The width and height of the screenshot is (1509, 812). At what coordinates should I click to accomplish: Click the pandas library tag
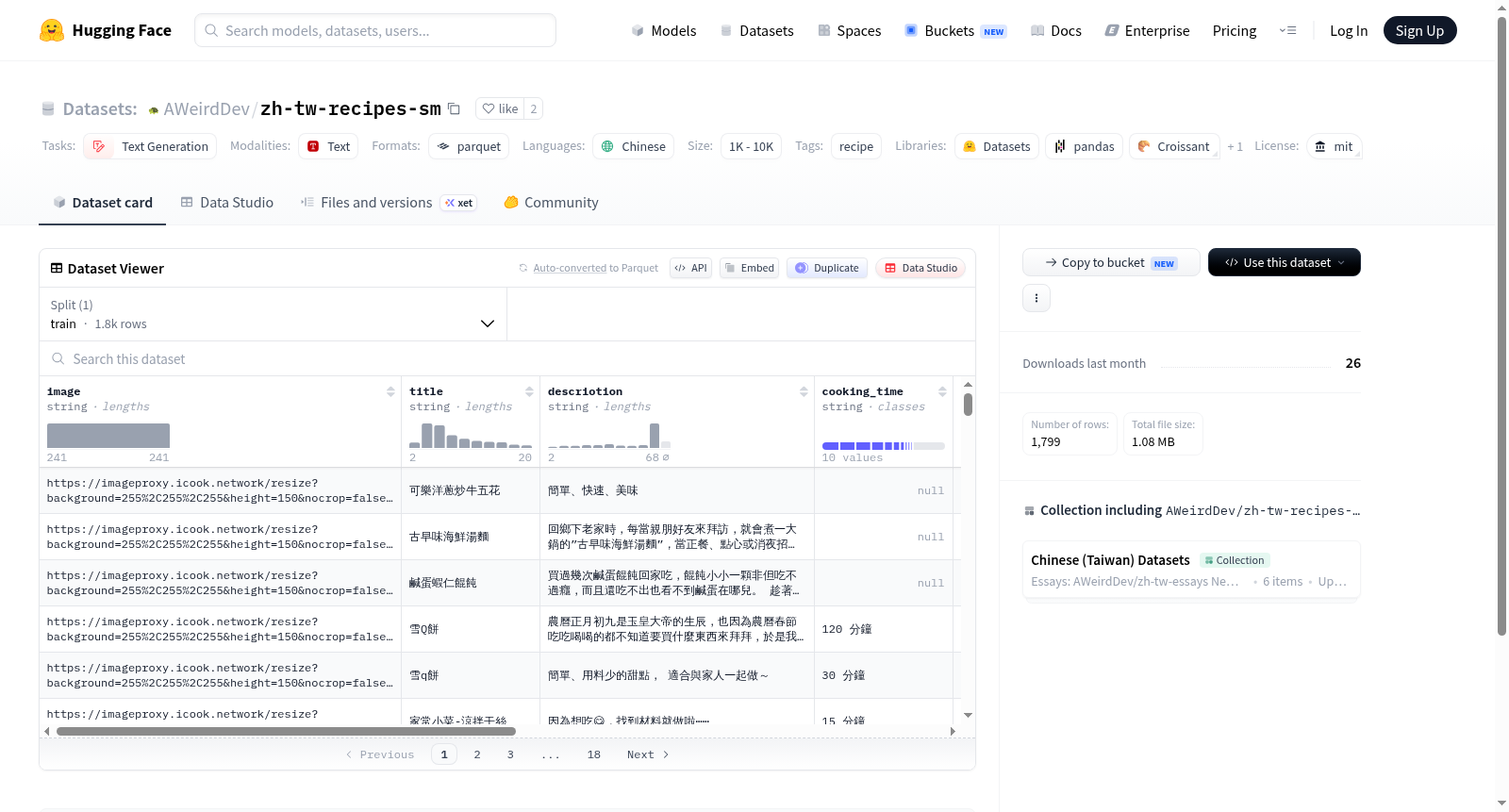[1084, 146]
